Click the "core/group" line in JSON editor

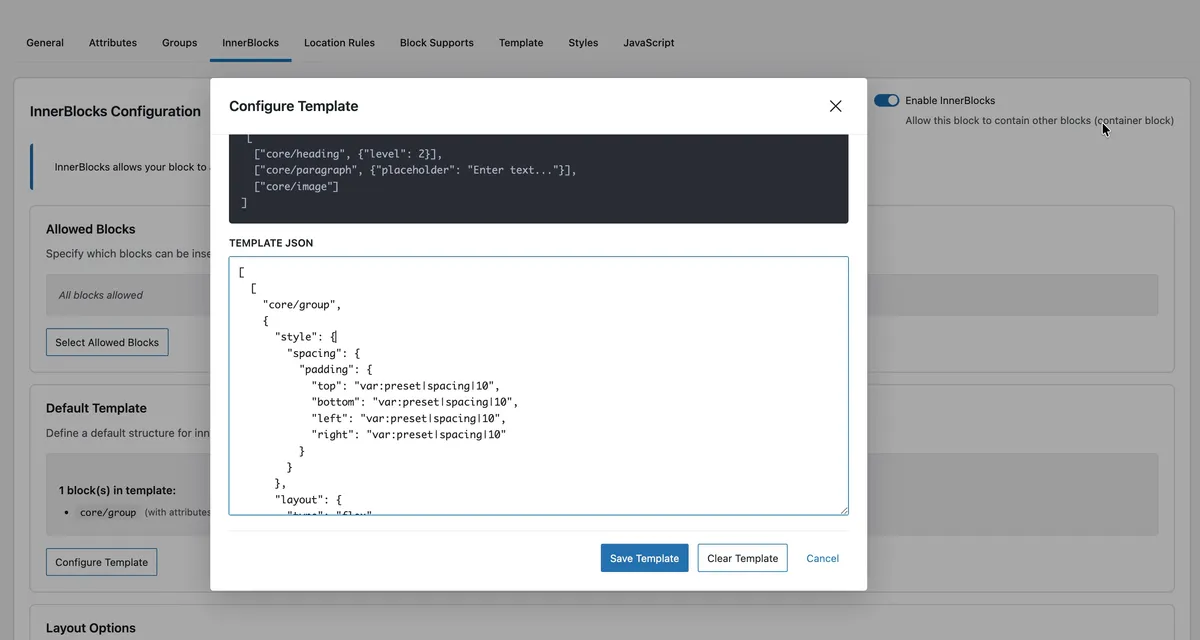(x=302, y=304)
